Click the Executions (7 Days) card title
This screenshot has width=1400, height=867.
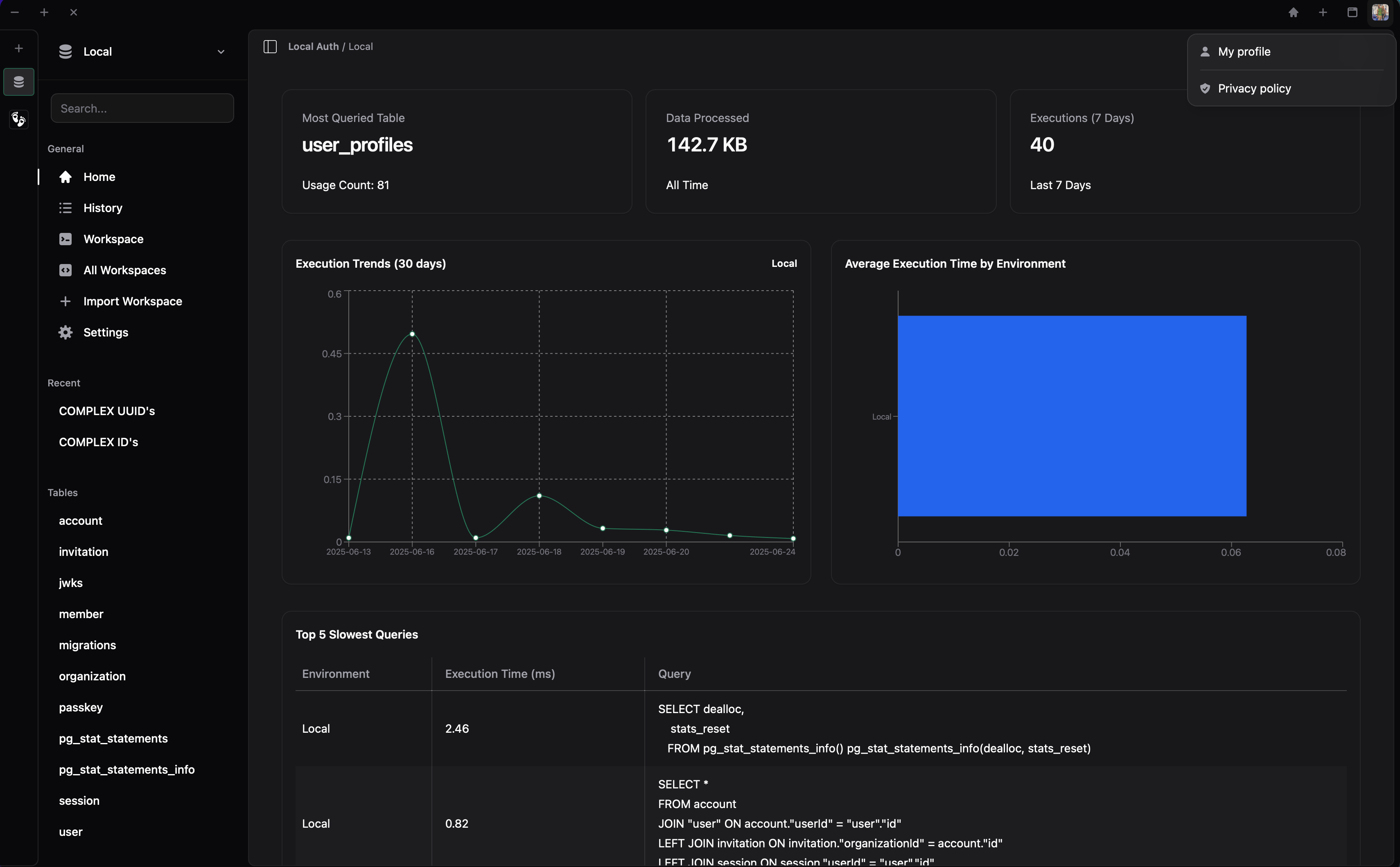1082,118
